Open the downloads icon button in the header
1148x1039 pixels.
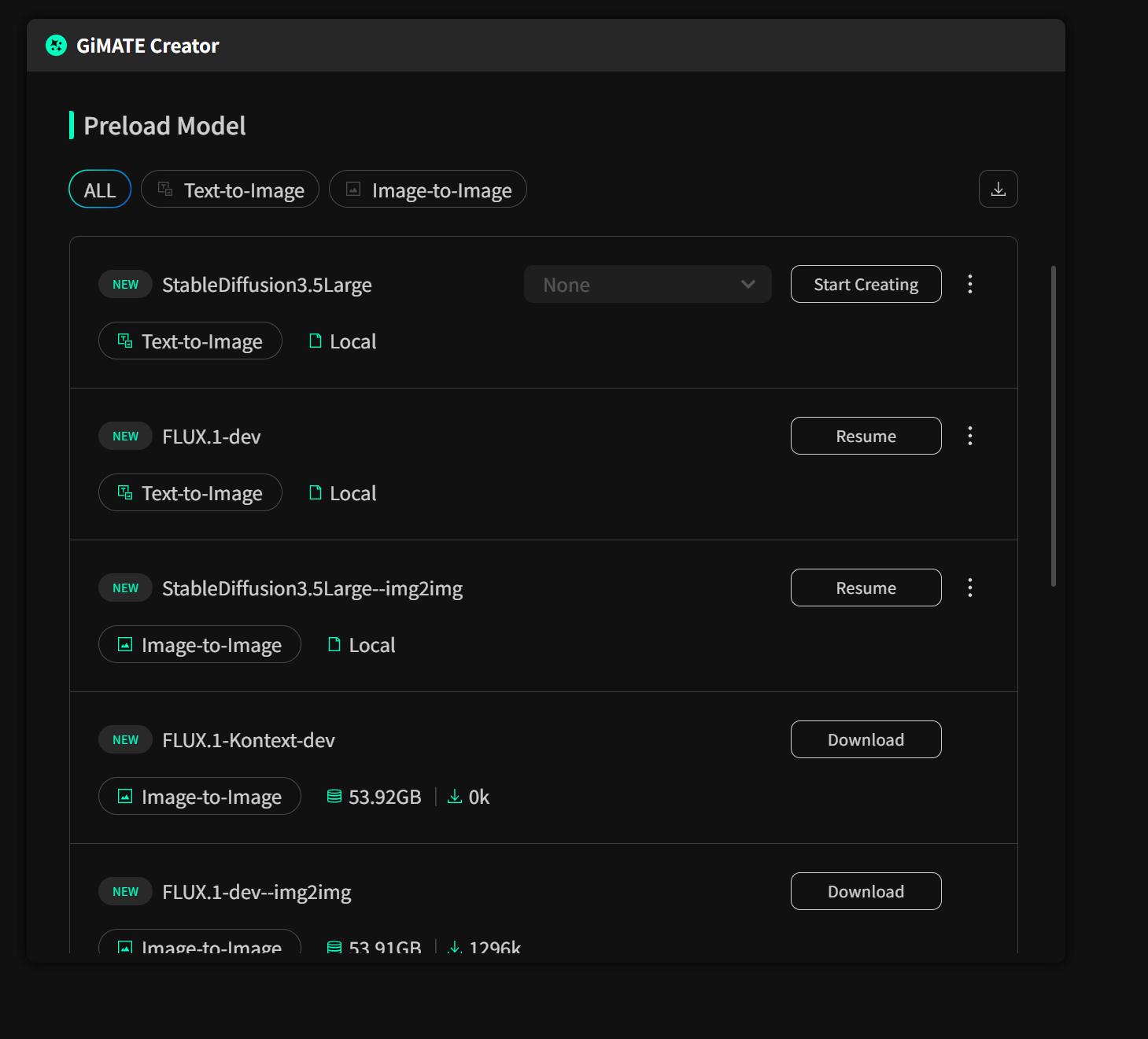998,189
